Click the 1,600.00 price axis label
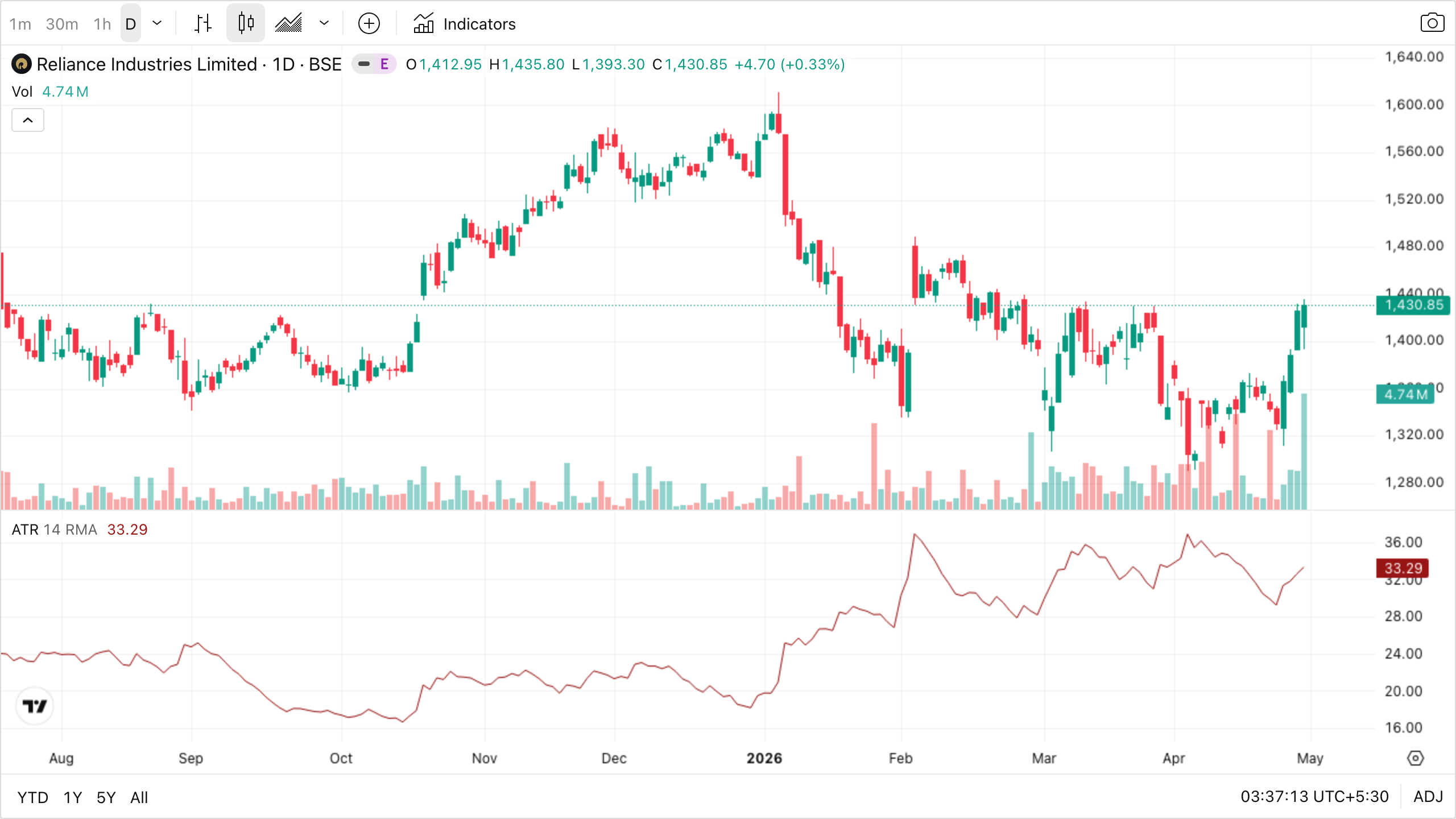The image size is (1456, 819). click(1414, 105)
